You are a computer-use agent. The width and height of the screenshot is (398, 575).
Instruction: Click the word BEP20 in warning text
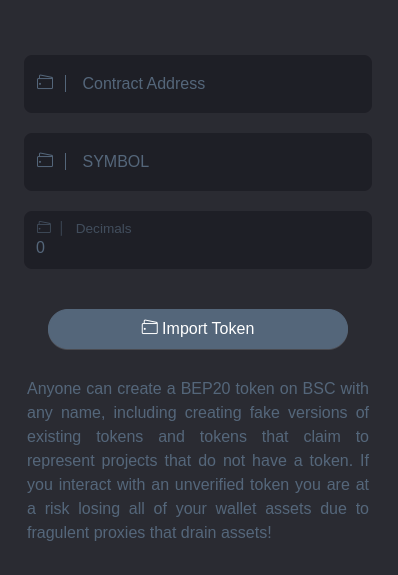205,389
